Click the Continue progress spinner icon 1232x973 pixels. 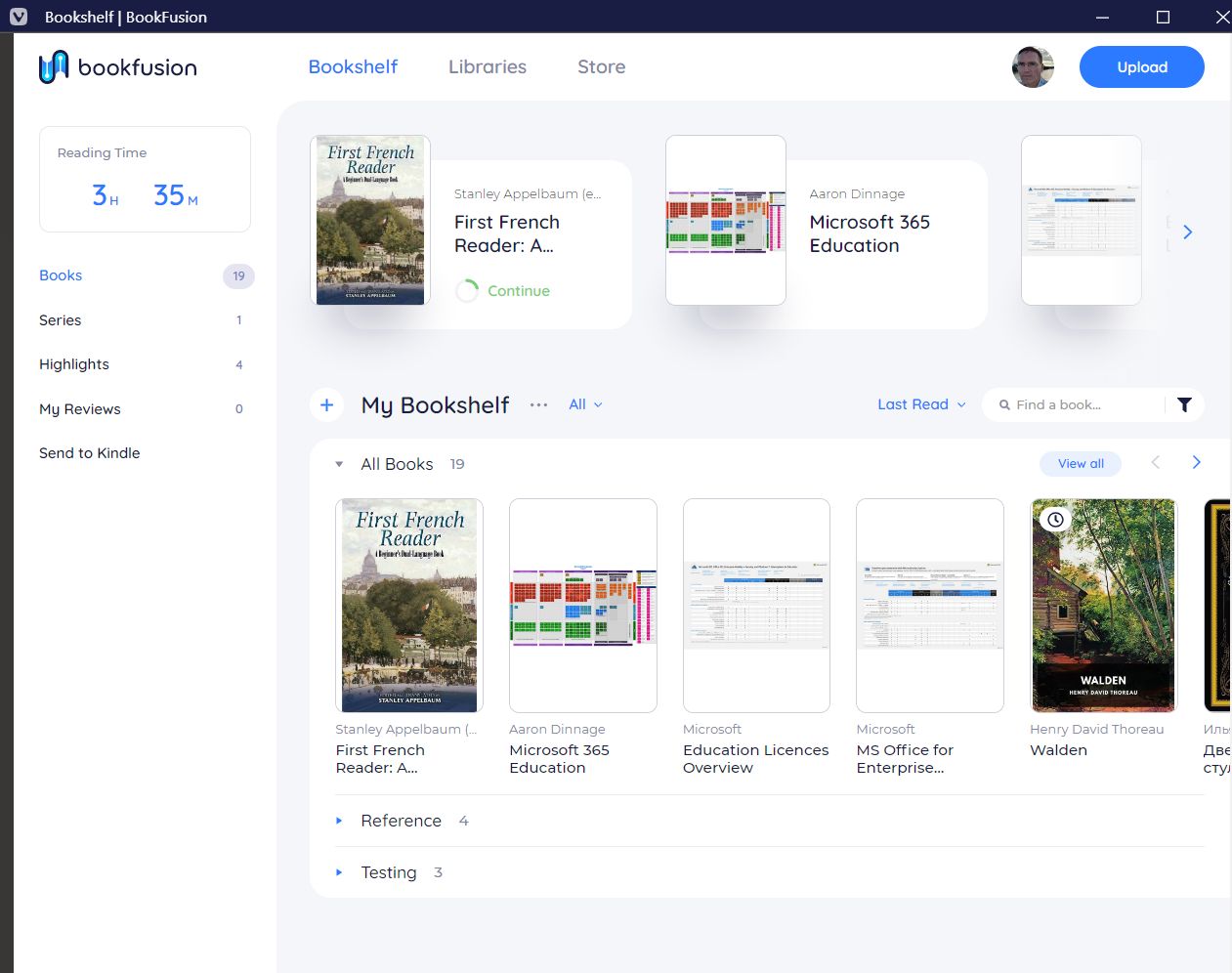coord(467,291)
